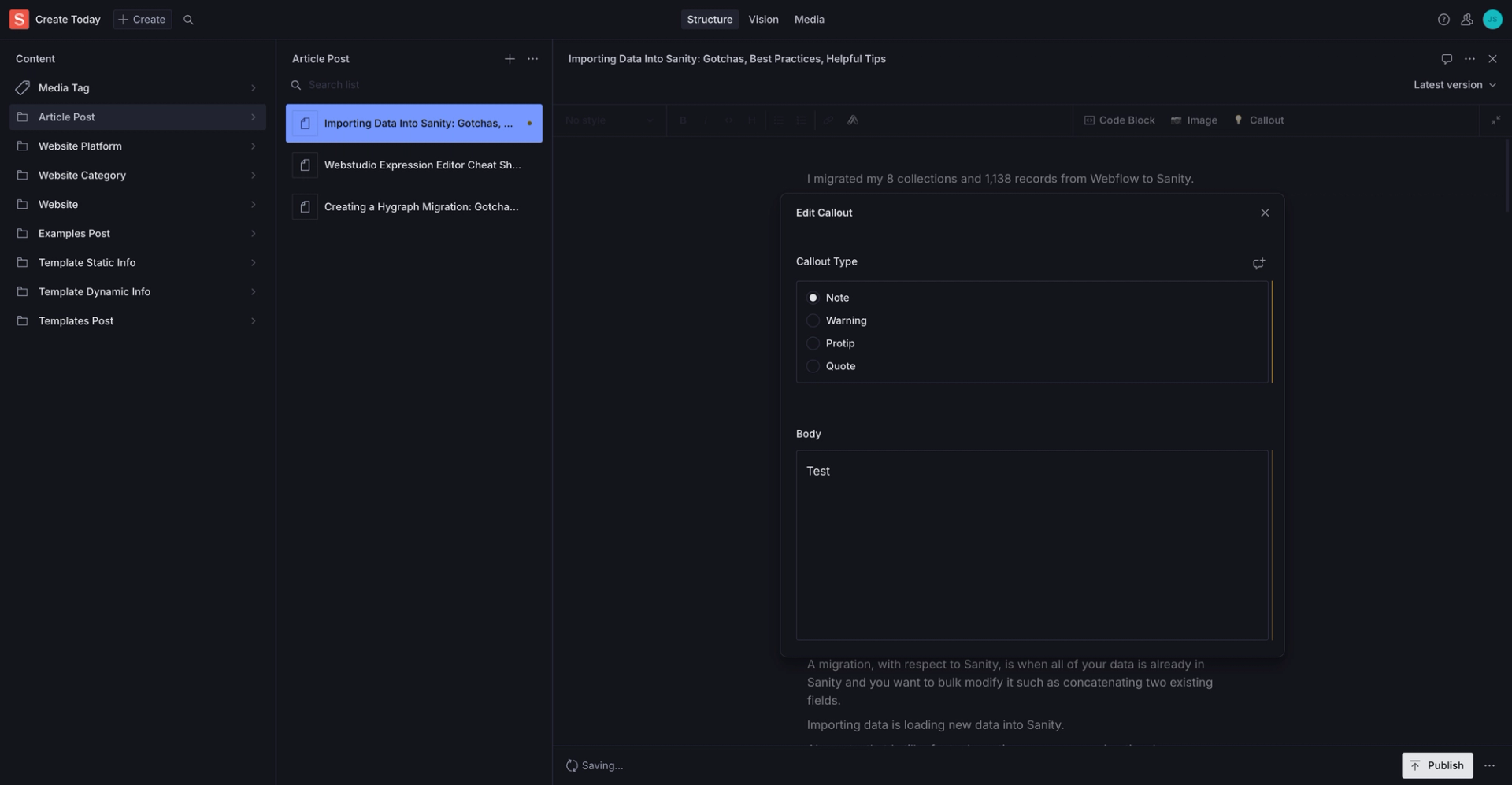Open Article Post in Content list
1512x785 pixels.
(138, 117)
